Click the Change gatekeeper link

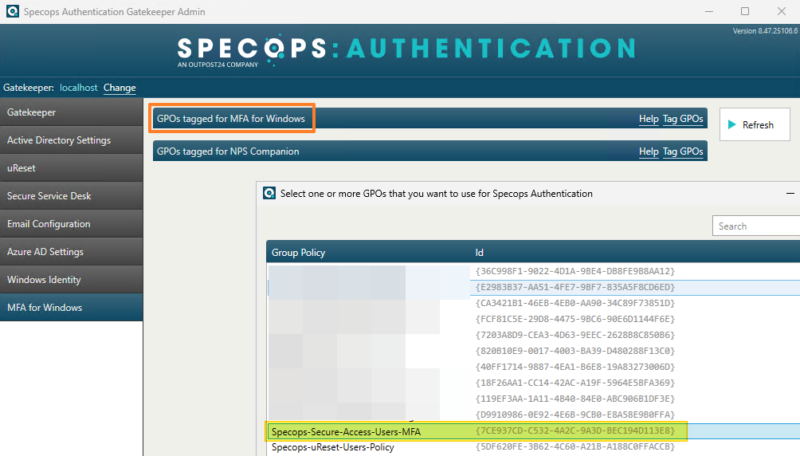point(119,88)
